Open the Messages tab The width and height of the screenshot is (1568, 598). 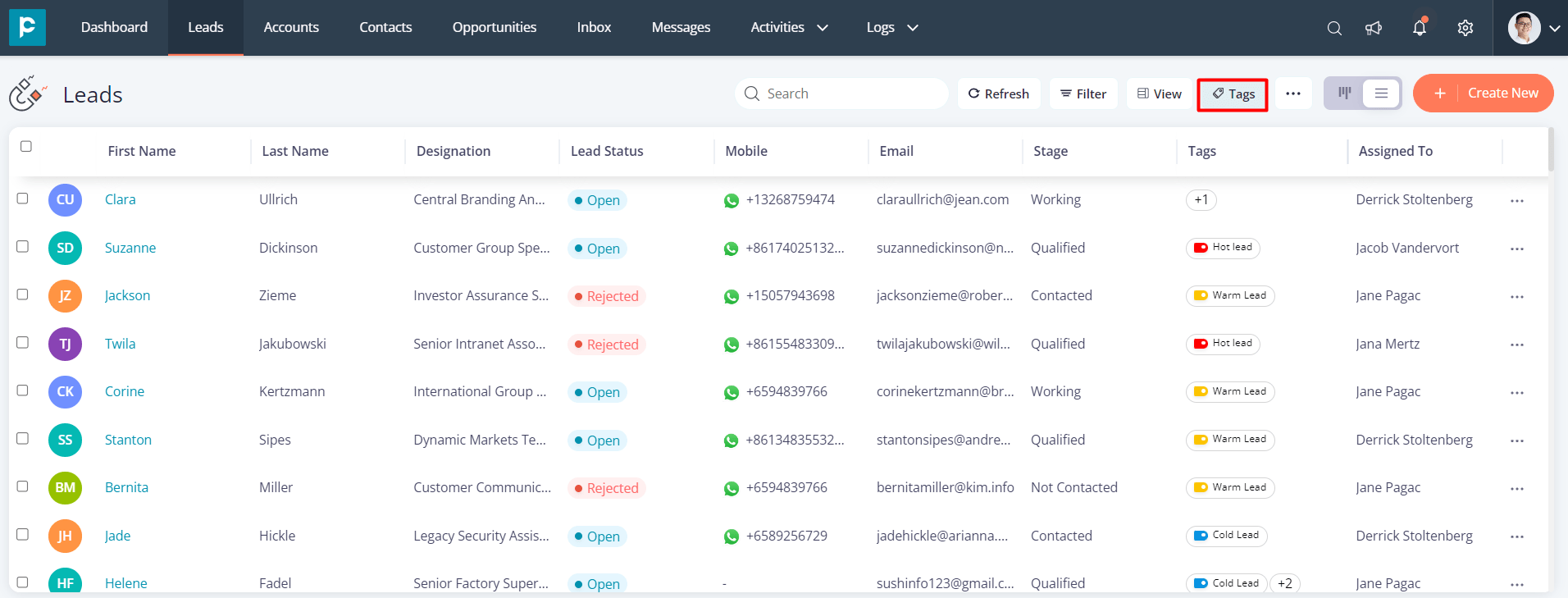681,27
